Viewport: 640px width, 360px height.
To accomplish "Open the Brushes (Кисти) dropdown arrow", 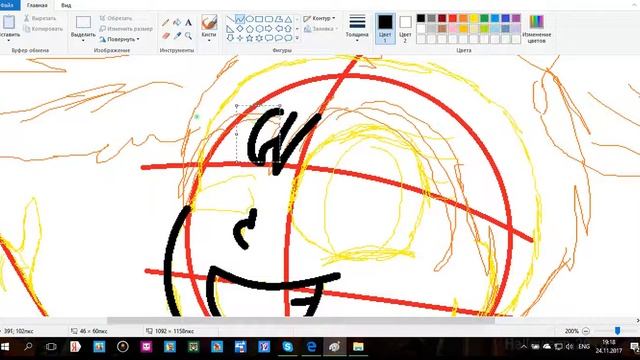I will (209, 41).
